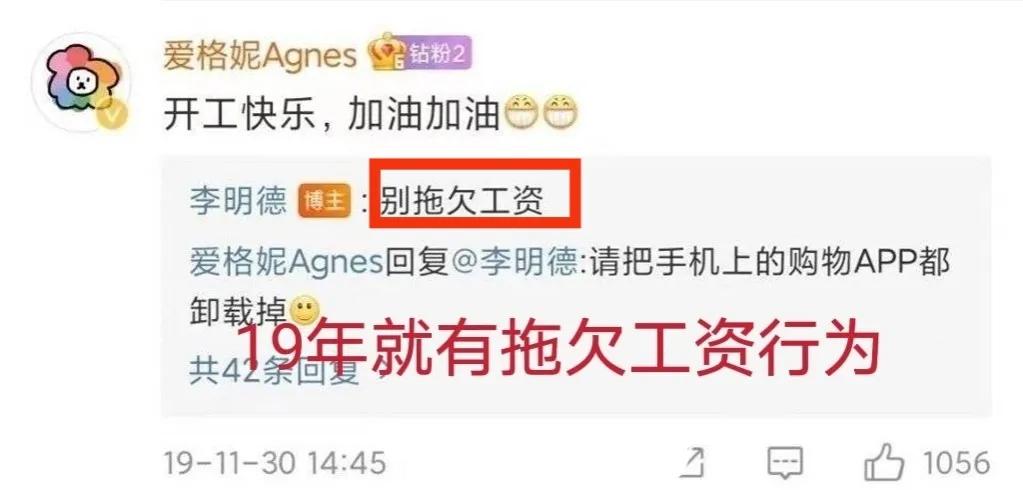Open the 爱格妮Agnes username at the top

coord(260,55)
